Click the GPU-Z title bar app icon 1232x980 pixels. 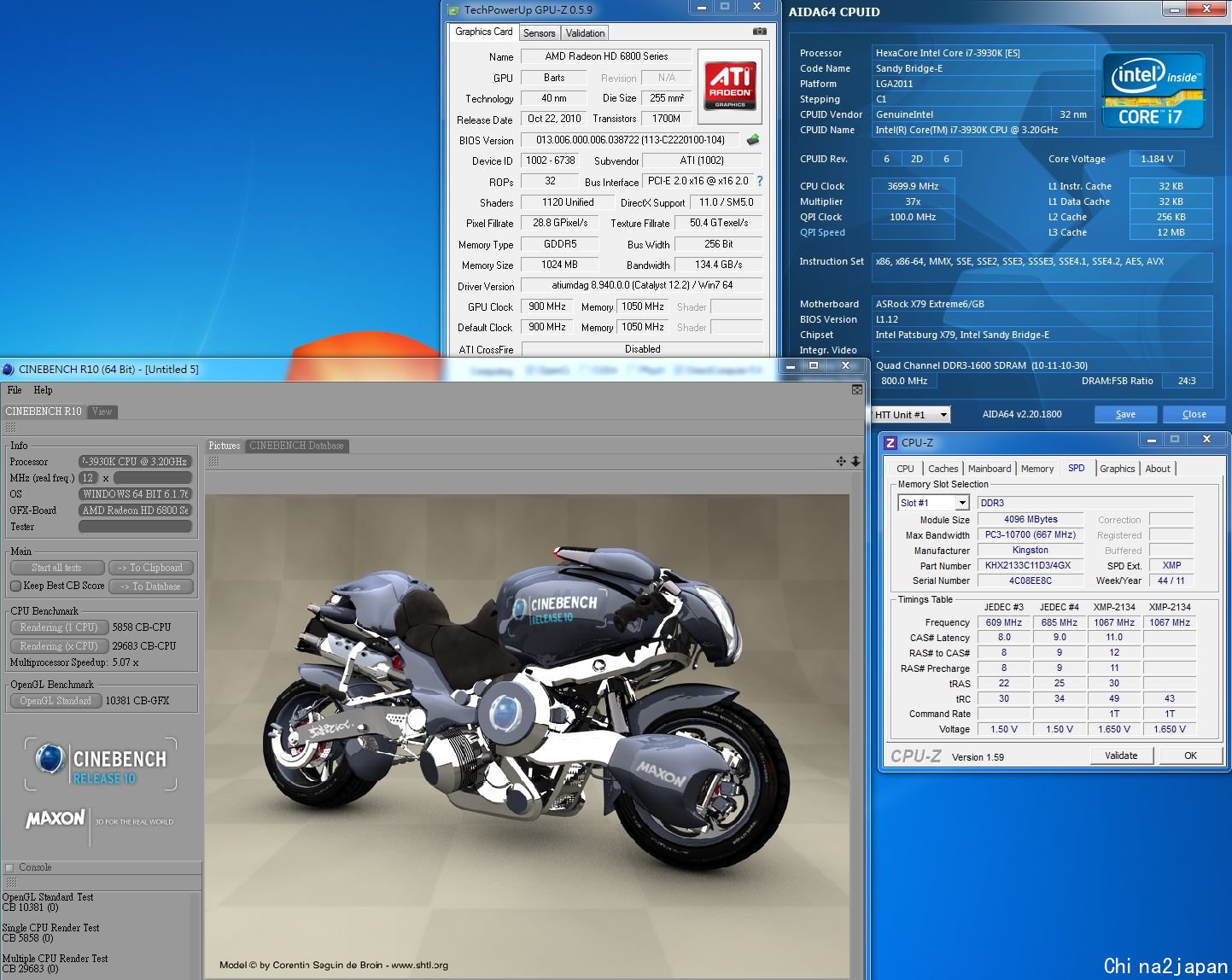click(453, 9)
